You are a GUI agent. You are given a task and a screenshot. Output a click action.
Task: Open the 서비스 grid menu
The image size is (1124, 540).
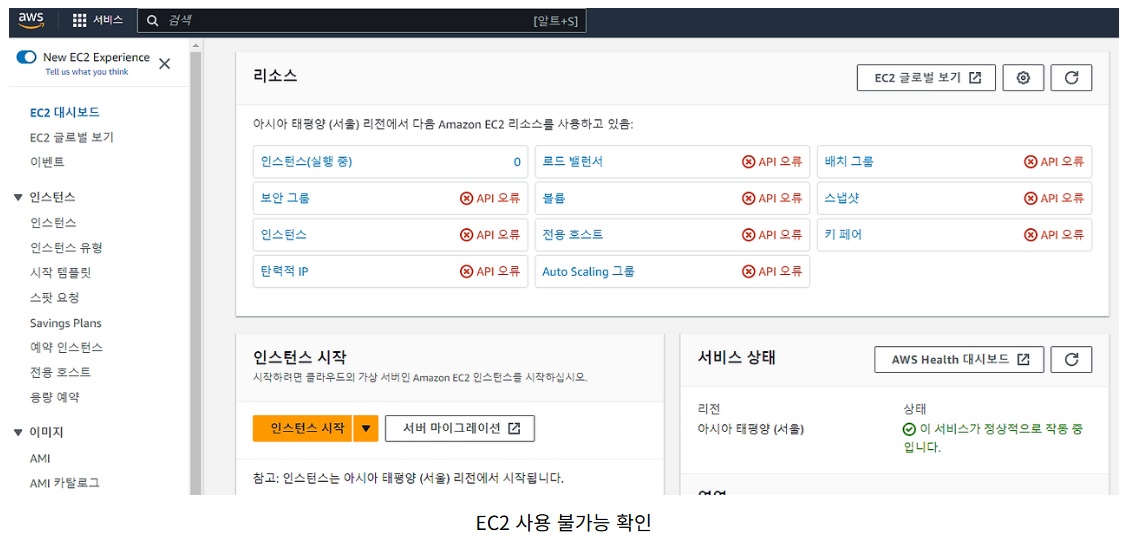(98, 21)
